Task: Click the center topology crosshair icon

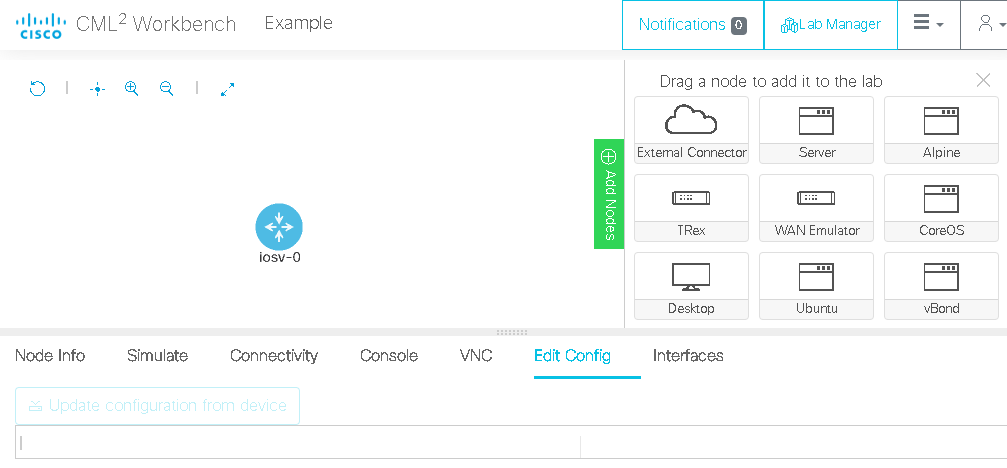Action: click(97, 89)
